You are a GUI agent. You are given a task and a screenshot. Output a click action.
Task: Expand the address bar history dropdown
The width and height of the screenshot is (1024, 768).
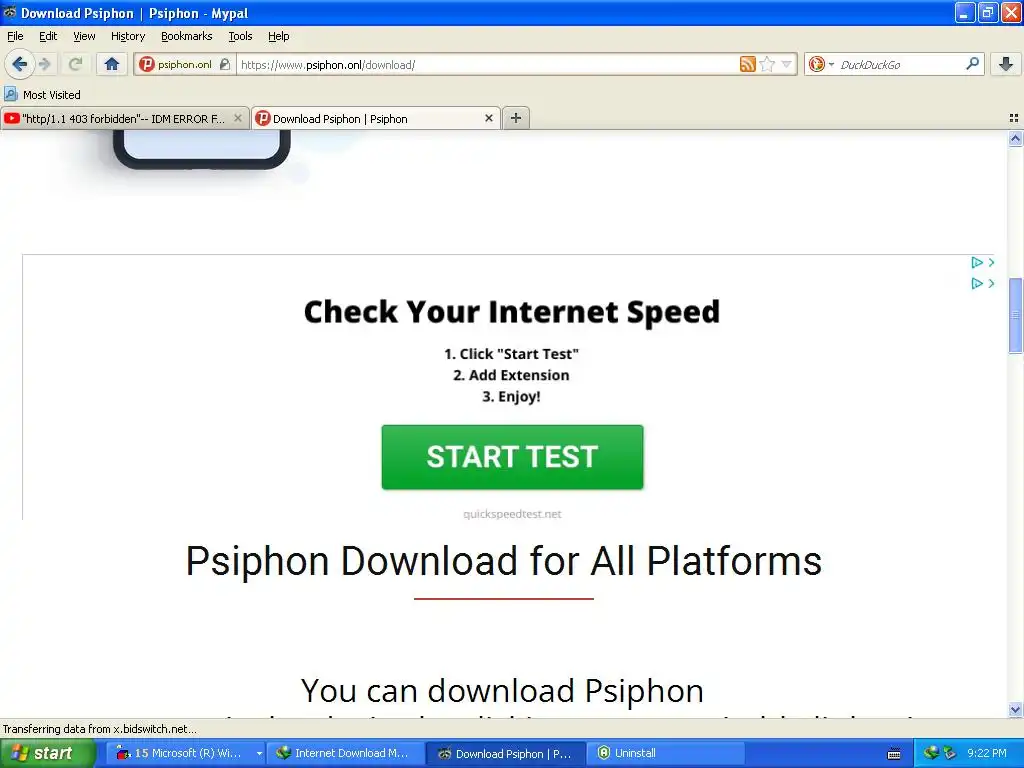786,64
